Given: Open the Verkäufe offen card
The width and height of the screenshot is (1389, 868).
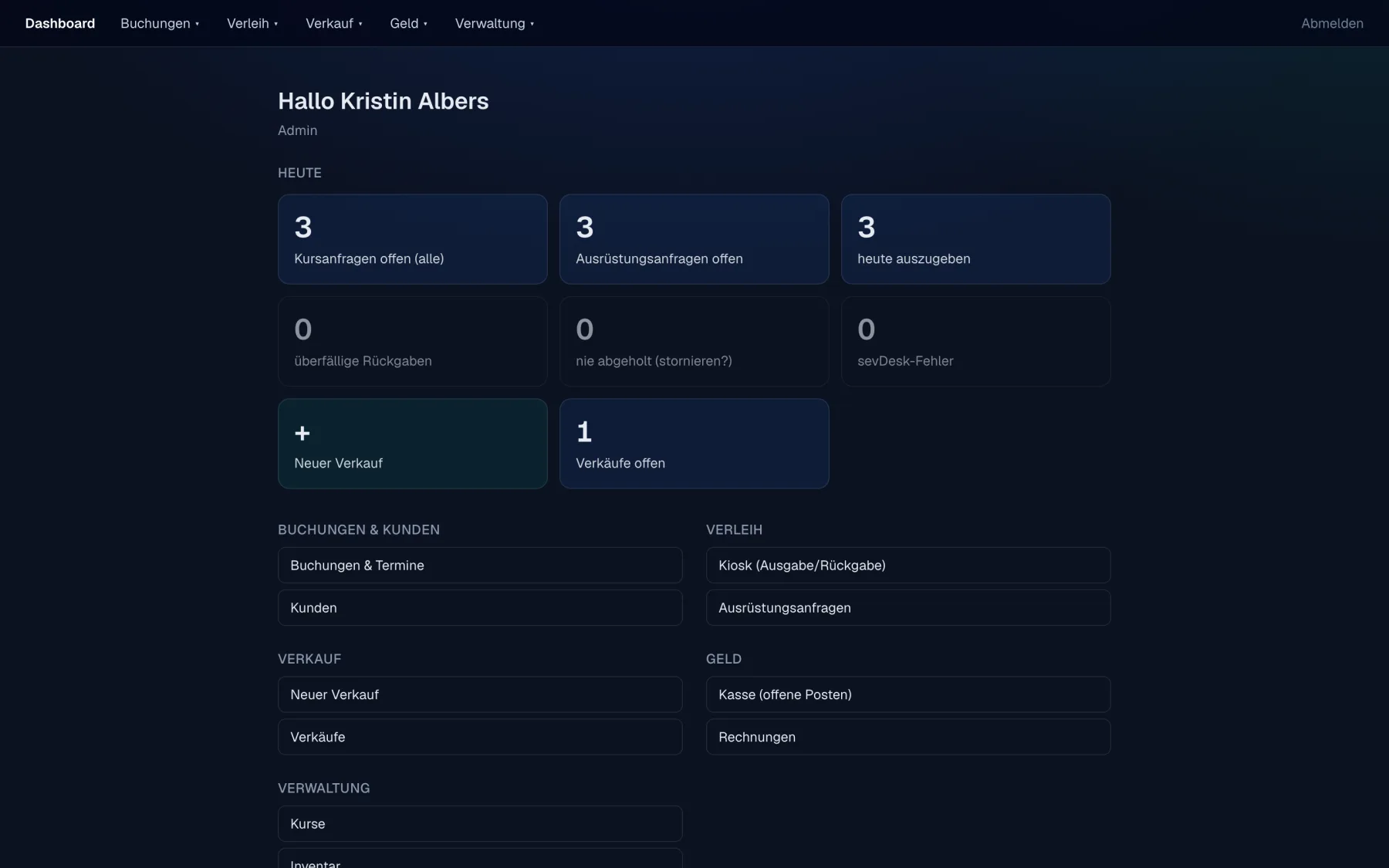Looking at the screenshot, I should (694, 444).
